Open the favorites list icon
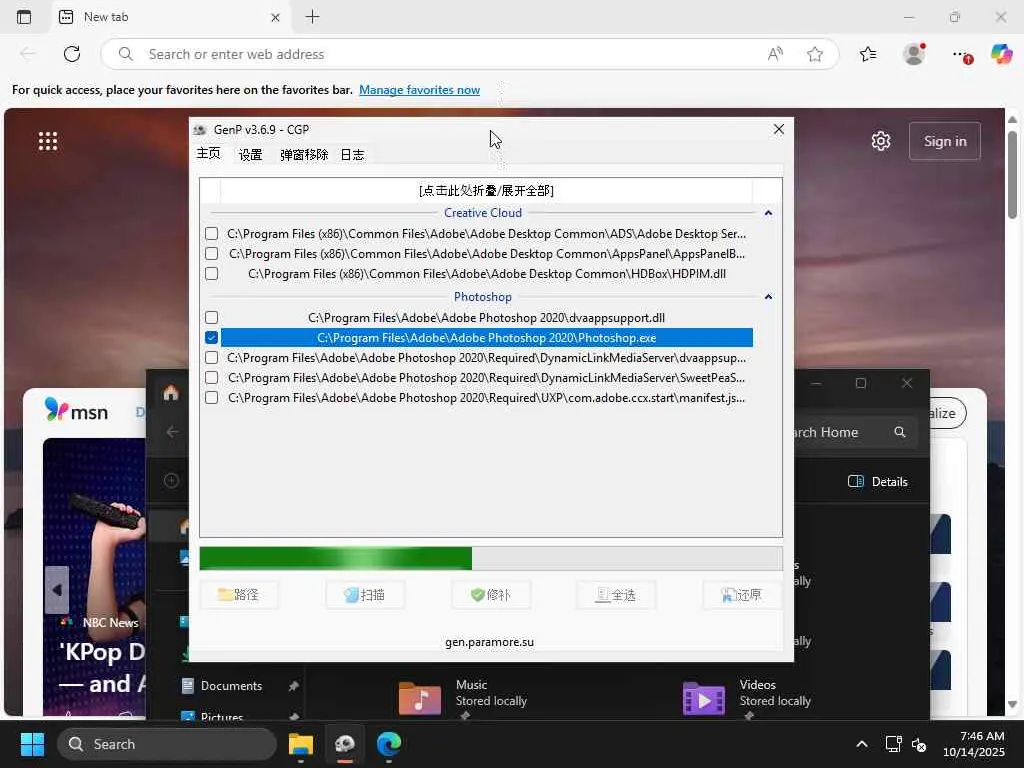 click(868, 54)
